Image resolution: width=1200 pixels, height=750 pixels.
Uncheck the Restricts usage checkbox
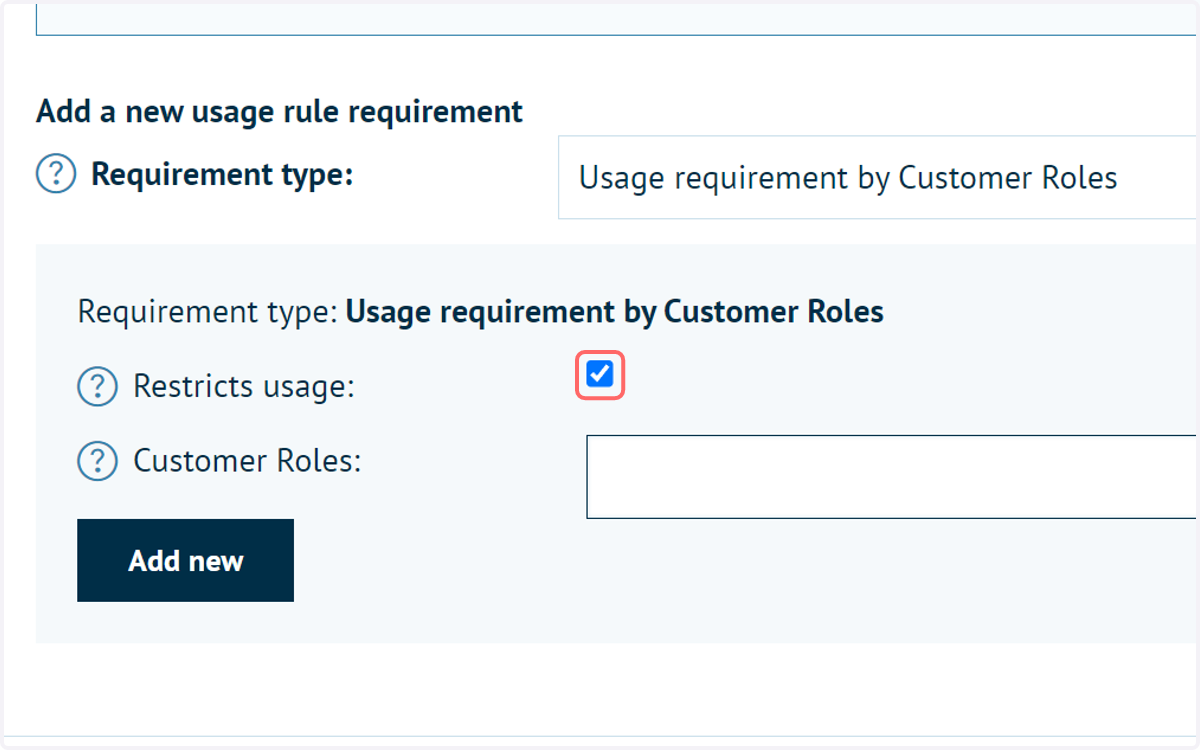pos(600,375)
